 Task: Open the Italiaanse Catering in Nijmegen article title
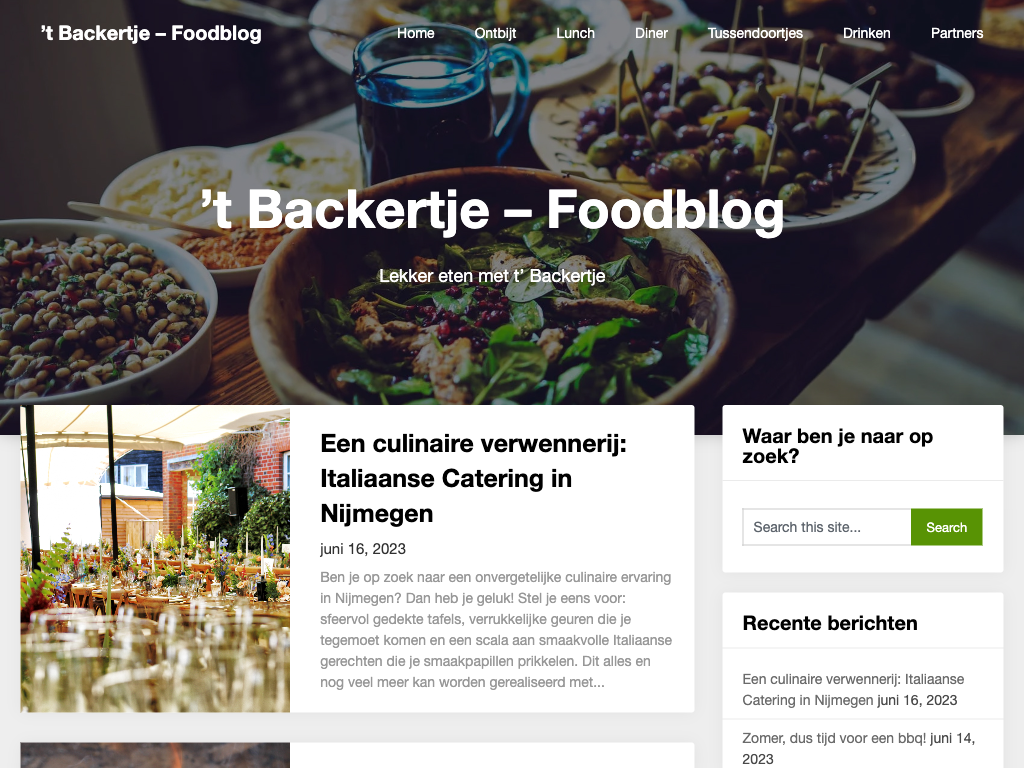pos(473,479)
